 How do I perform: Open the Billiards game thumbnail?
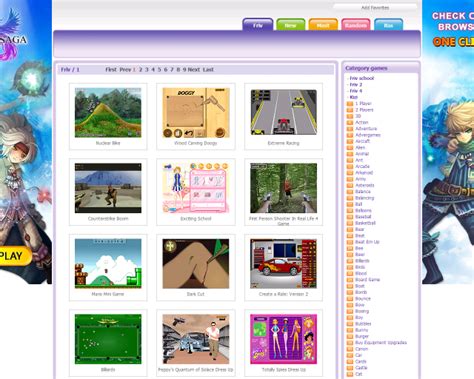click(108, 339)
